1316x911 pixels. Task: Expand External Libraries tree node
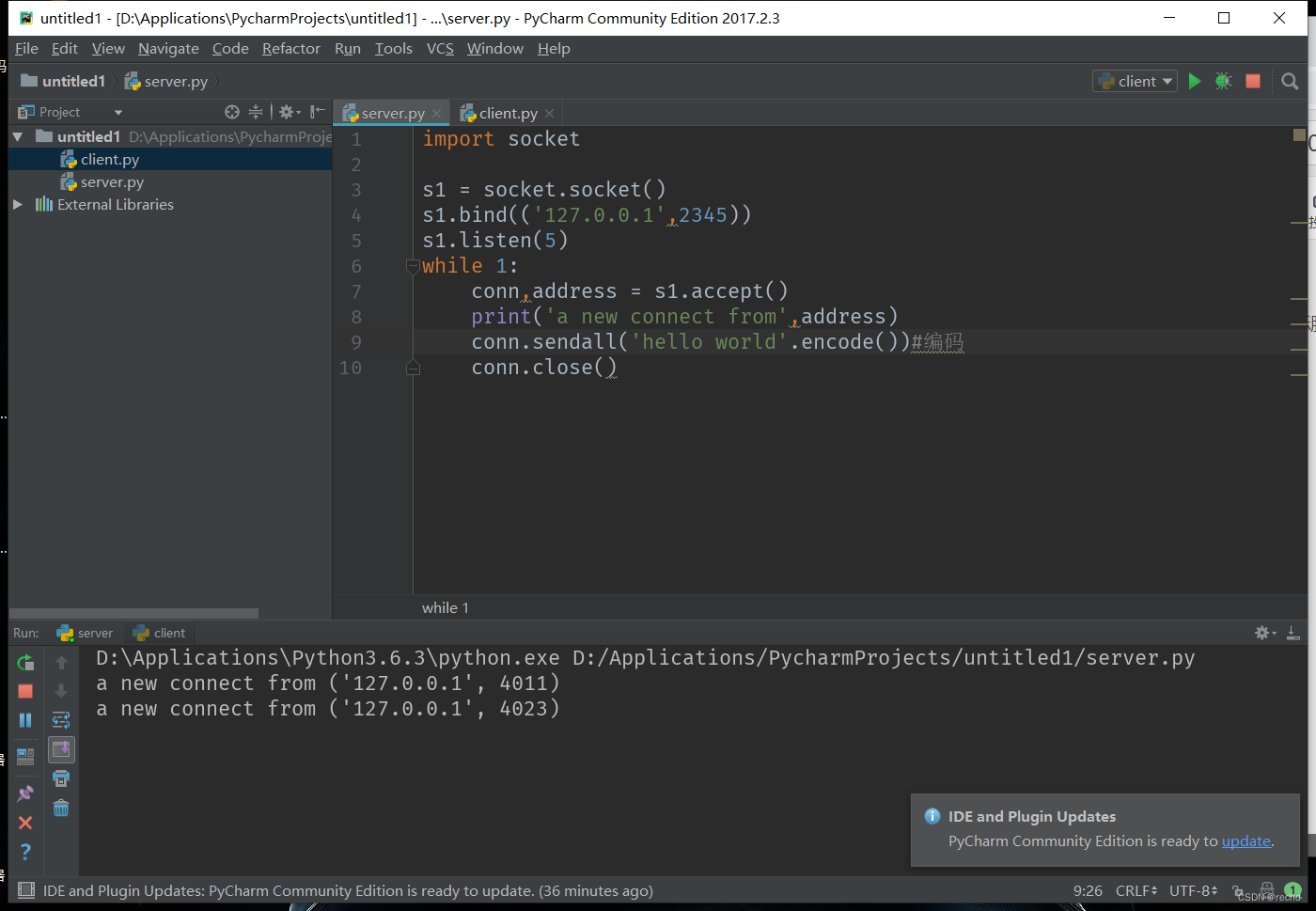coord(18,205)
